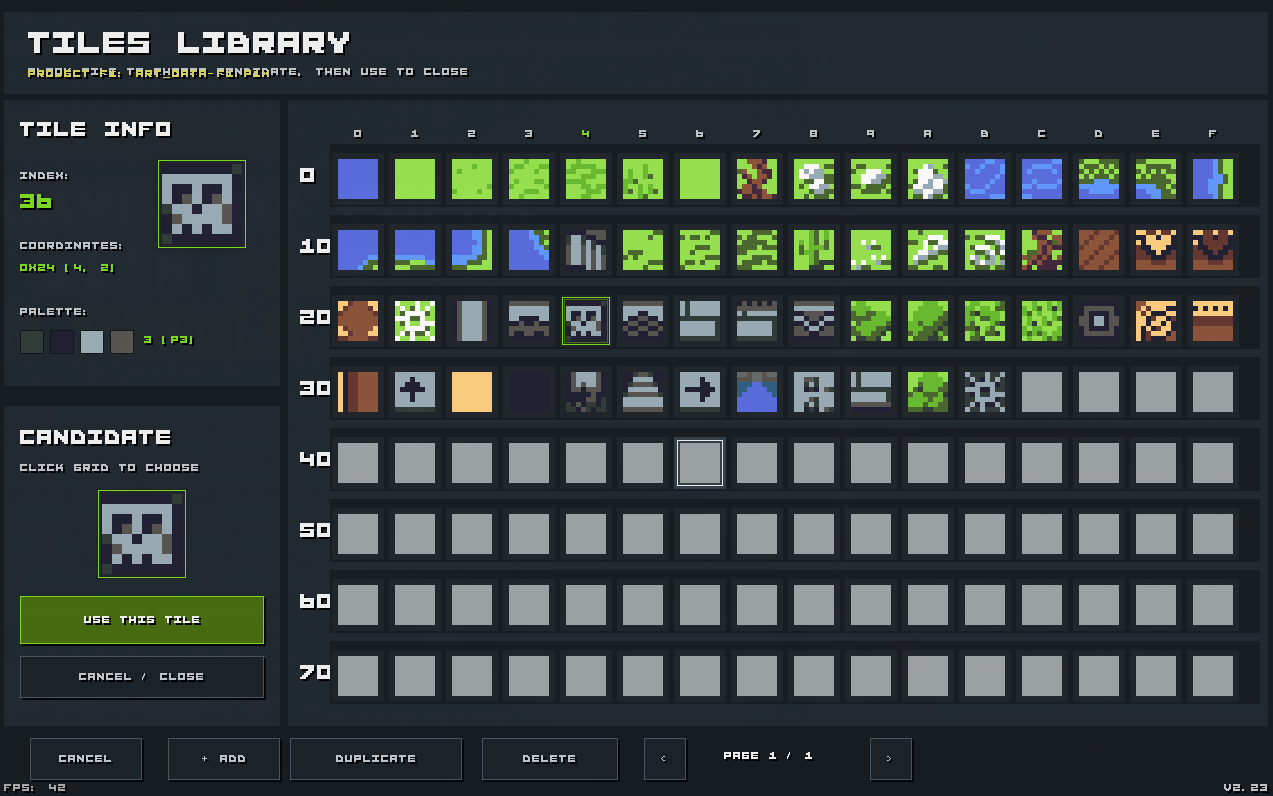The image size is (1273, 796).
Task: Pick the first empty gray tile at index 3C
Action: tap(1042, 392)
